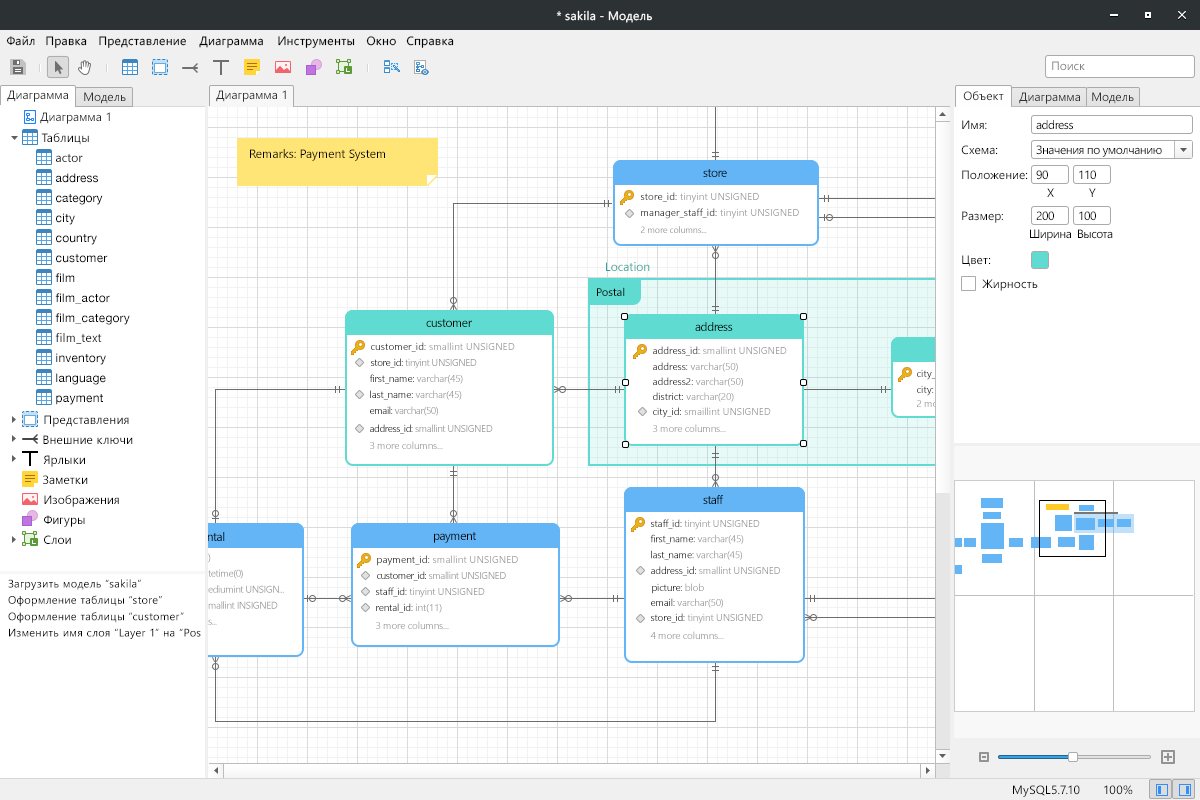Activate the yellow note tool
Viewport: 1200px width, 800px height.
252,67
